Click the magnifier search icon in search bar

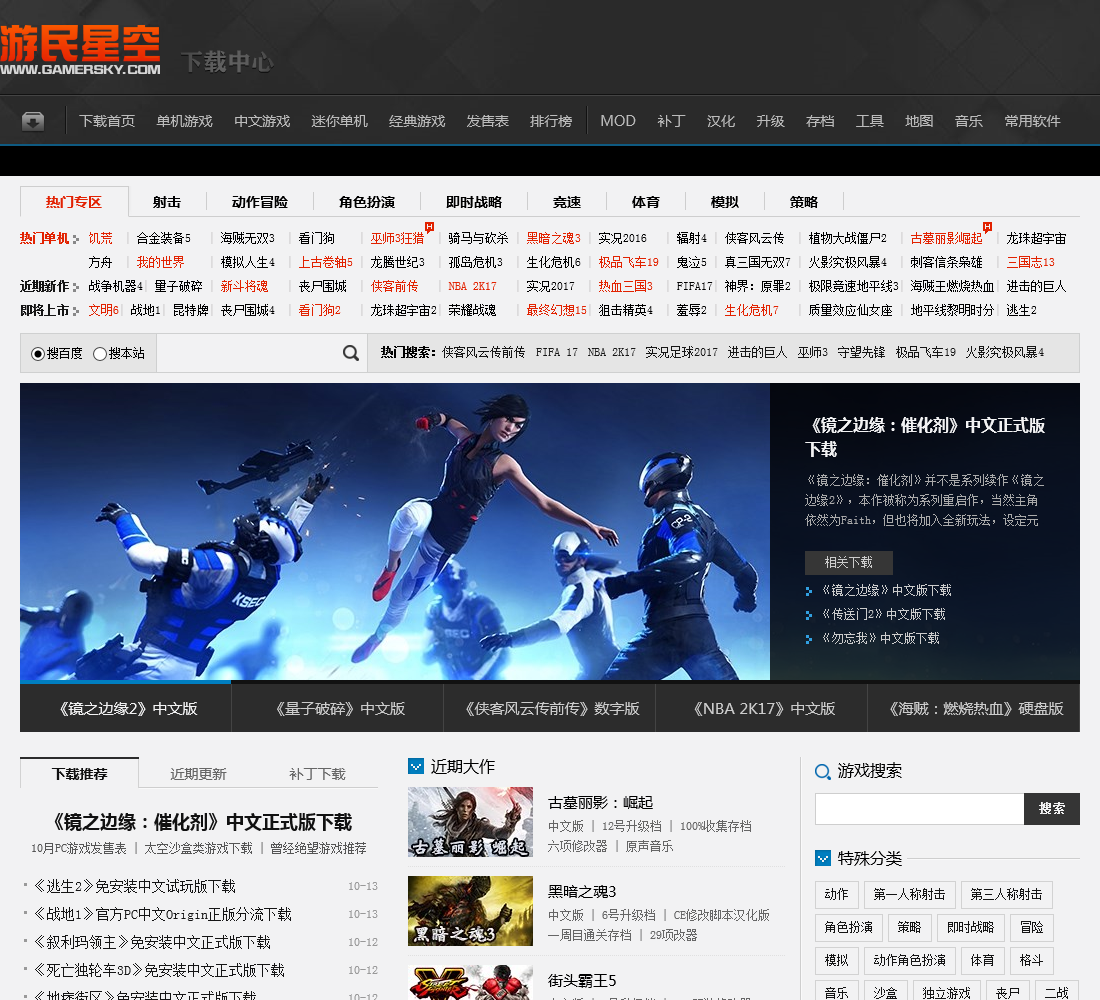351,353
